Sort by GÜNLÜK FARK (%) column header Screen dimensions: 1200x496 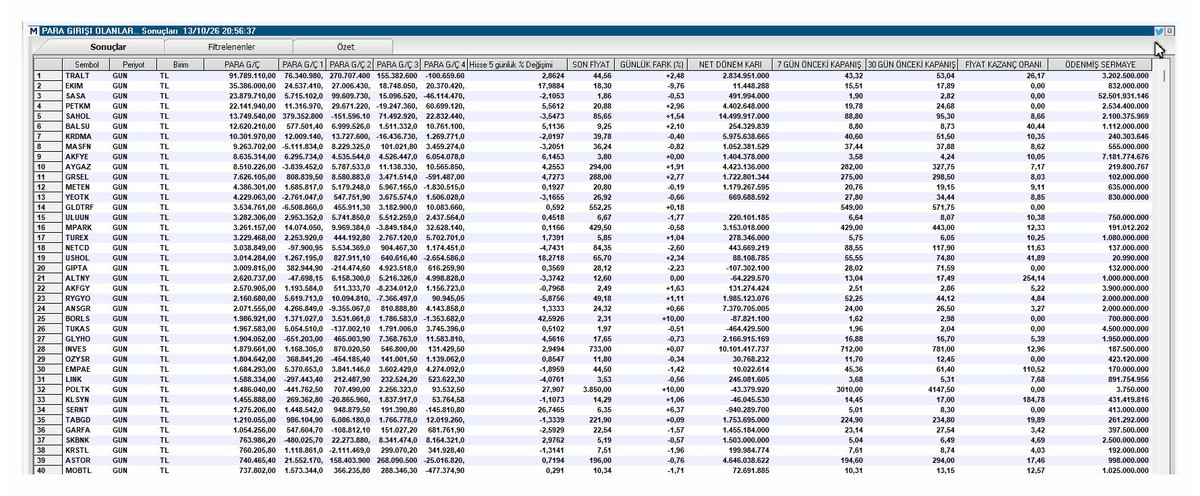pos(651,63)
